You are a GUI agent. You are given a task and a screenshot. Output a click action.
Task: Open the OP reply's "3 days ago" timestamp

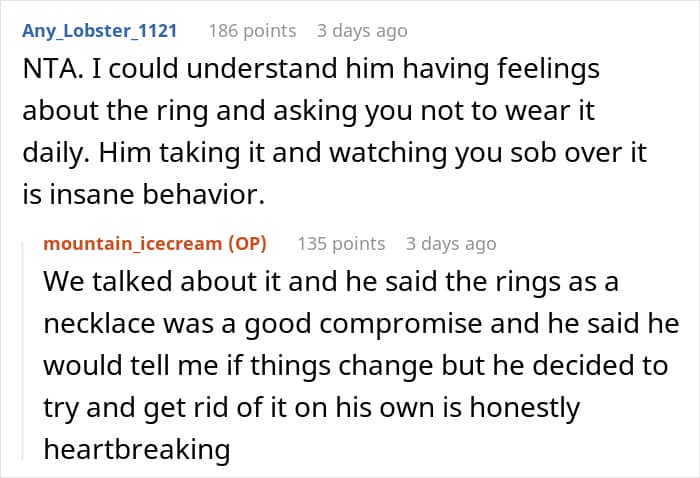pos(451,243)
